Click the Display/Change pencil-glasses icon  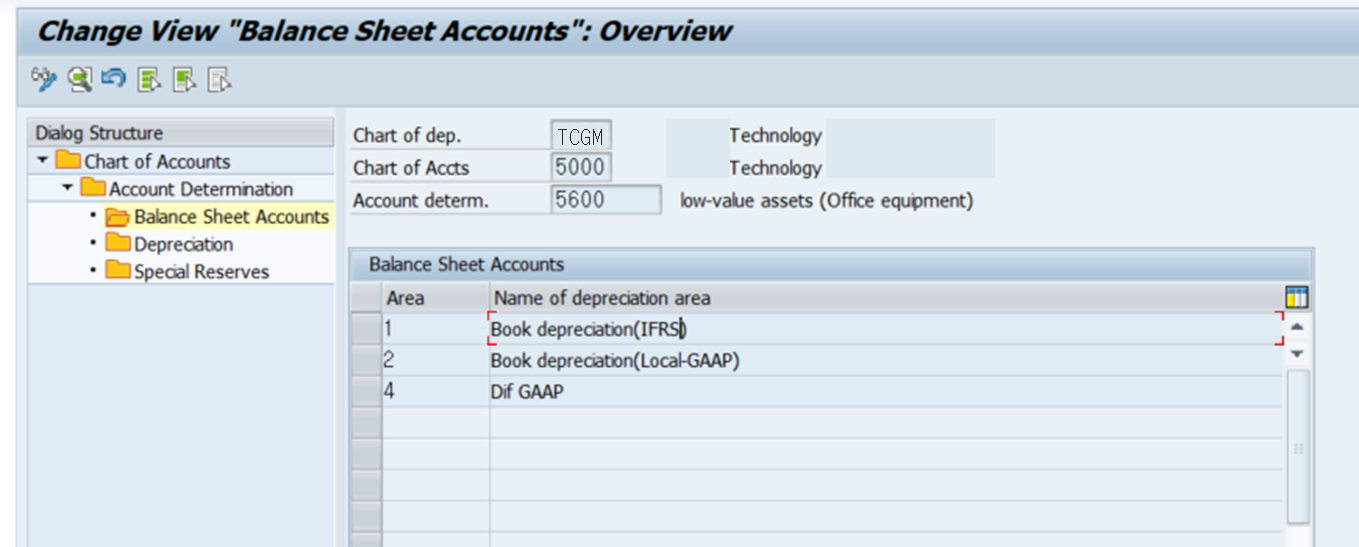(x=44, y=79)
